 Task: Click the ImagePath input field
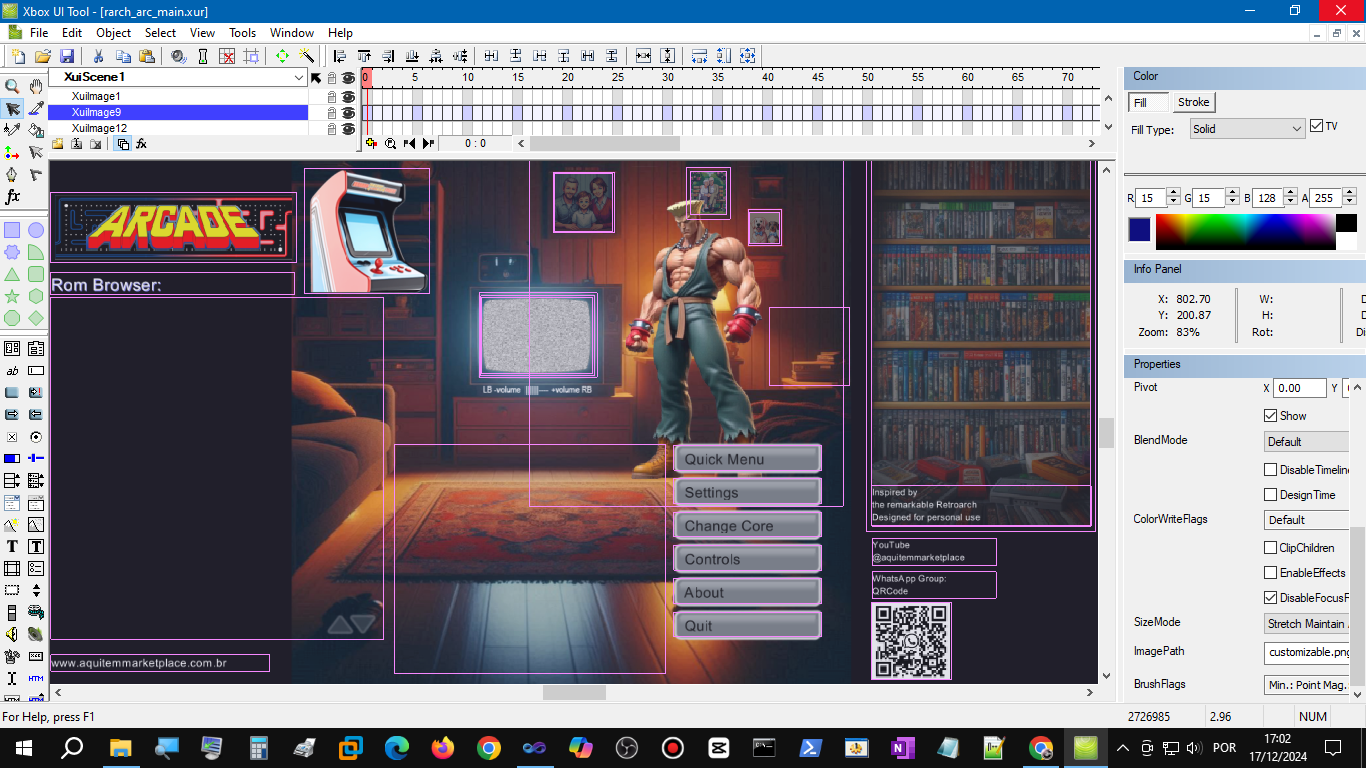pyautogui.click(x=1307, y=652)
